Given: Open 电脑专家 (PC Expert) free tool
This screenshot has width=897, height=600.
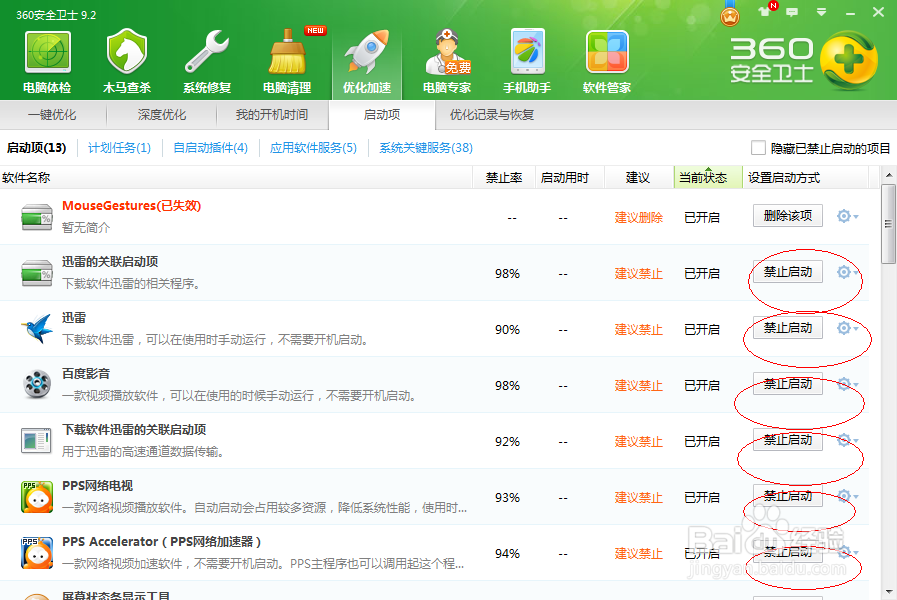Looking at the screenshot, I should (x=447, y=57).
